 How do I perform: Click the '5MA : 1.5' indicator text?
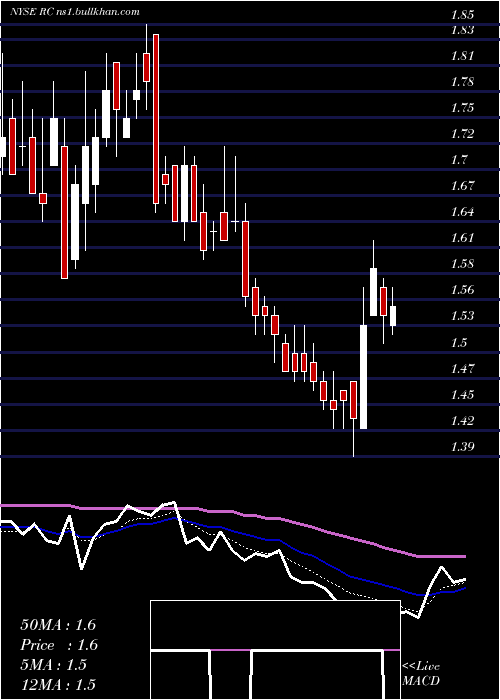[x=53, y=665]
